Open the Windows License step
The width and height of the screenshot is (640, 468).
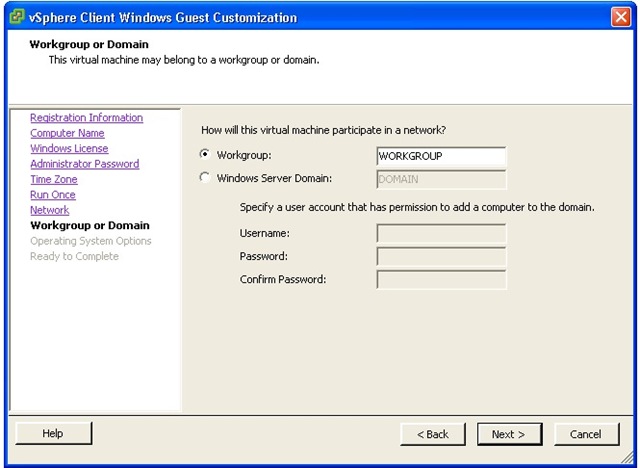[x=69, y=149]
